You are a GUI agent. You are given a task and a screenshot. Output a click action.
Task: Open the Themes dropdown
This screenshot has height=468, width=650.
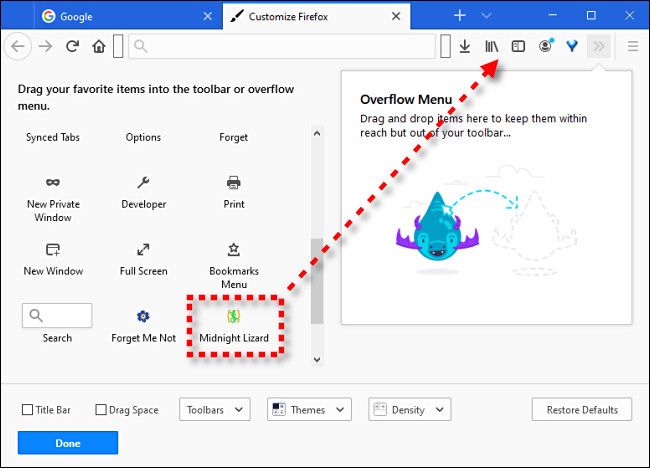coord(309,410)
